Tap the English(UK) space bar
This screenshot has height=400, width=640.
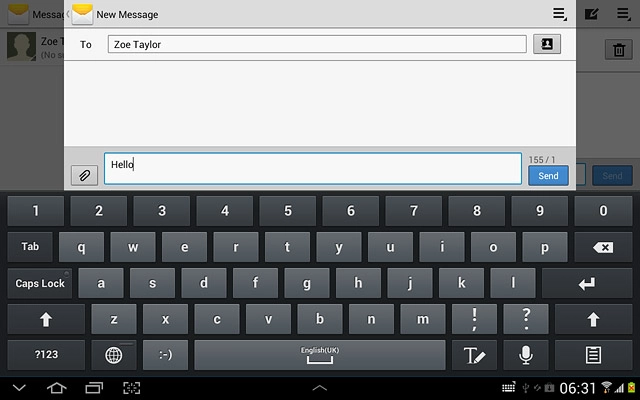(320, 355)
